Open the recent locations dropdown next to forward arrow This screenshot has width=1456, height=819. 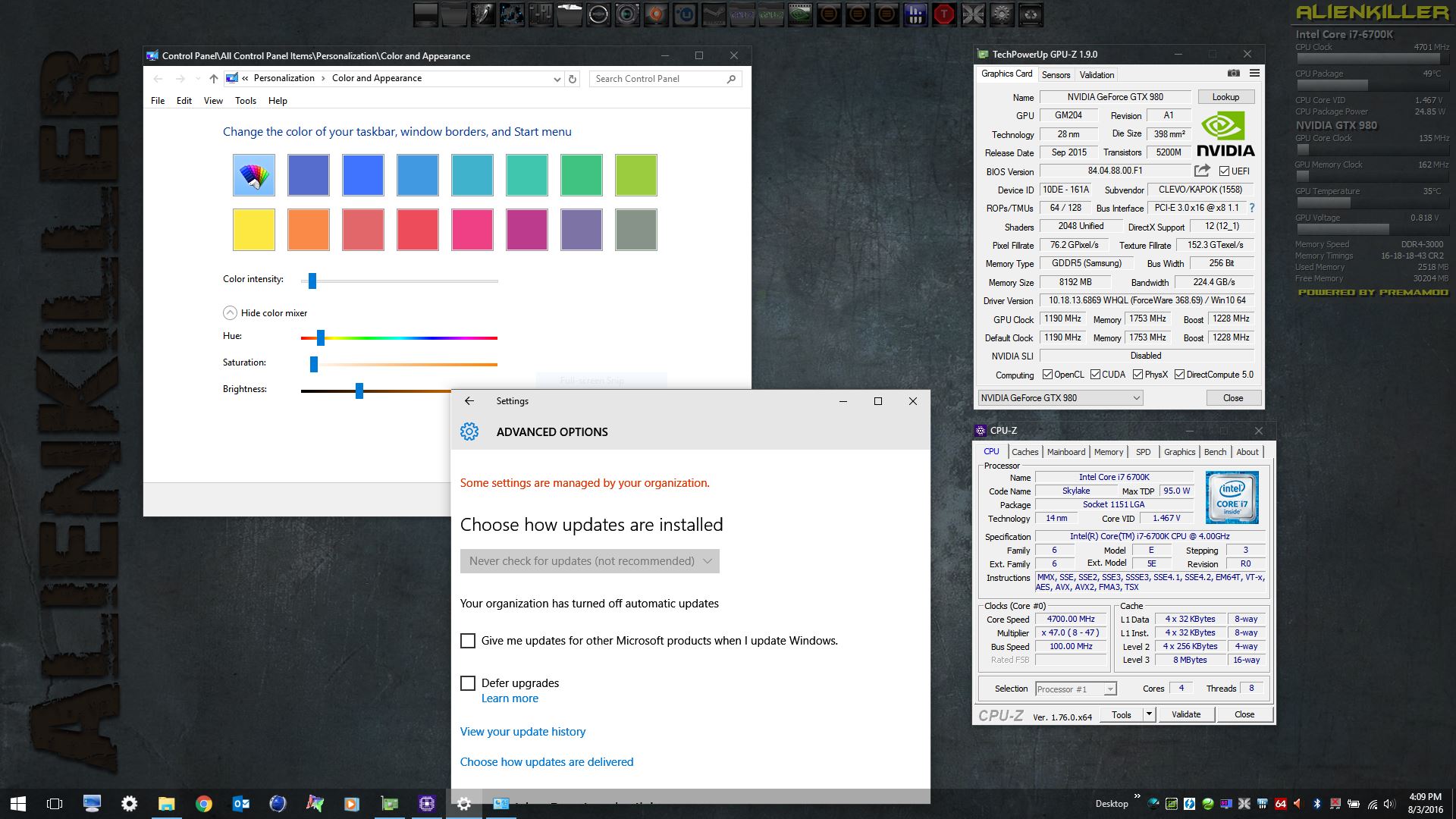[x=198, y=79]
